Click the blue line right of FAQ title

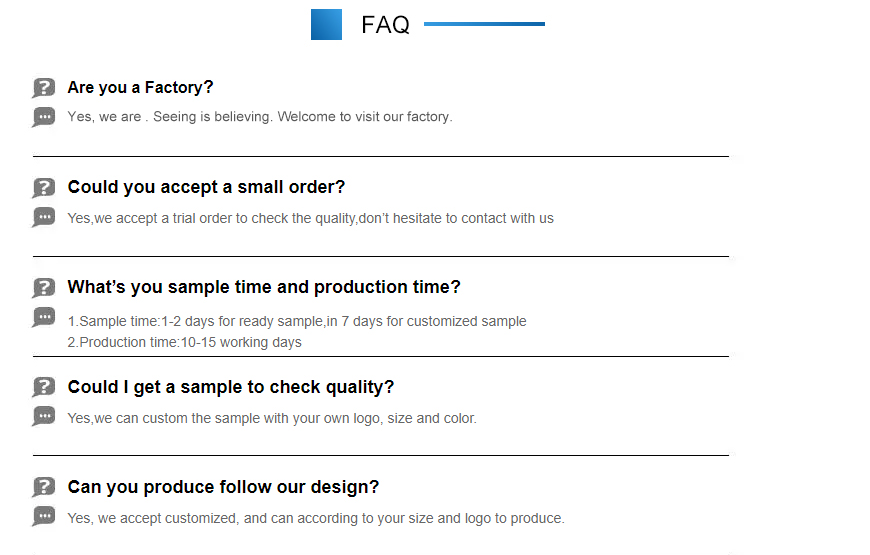tap(484, 24)
